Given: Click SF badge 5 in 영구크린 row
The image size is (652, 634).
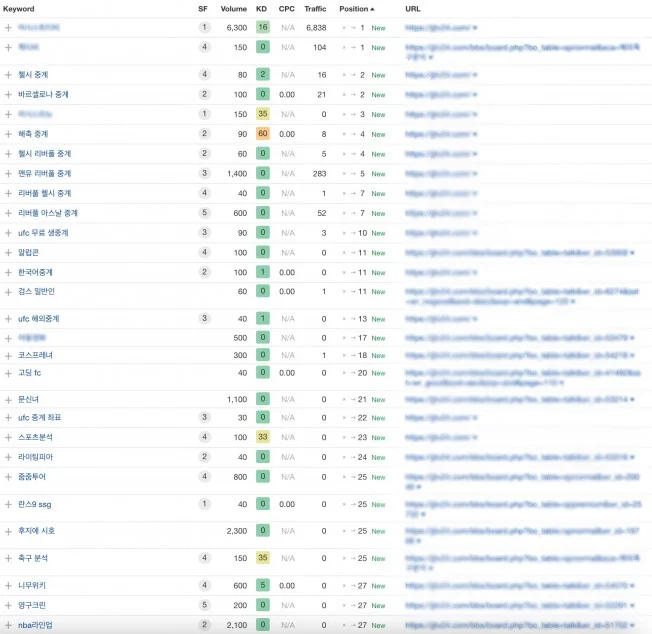Looking at the screenshot, I should (204, 605).
